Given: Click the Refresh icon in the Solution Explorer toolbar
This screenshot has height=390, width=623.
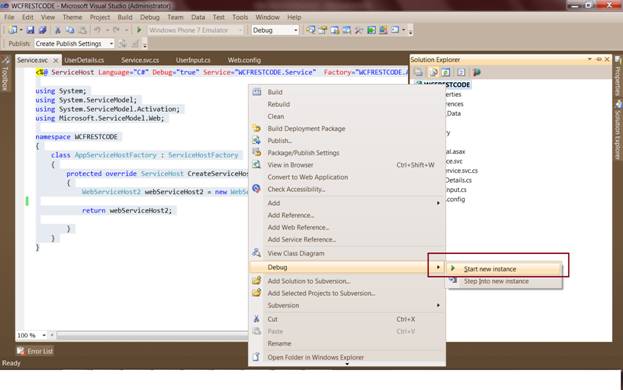Looking at the screenshot, I should tap(446, 72).
